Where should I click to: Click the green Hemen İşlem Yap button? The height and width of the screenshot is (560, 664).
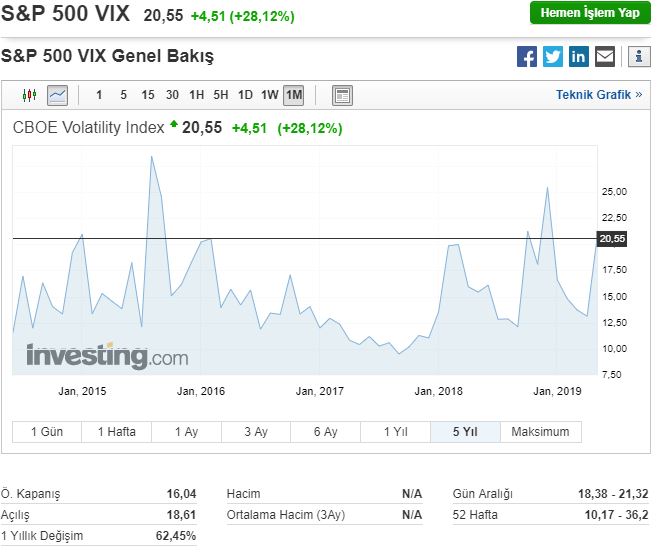[x=590, y=13]
